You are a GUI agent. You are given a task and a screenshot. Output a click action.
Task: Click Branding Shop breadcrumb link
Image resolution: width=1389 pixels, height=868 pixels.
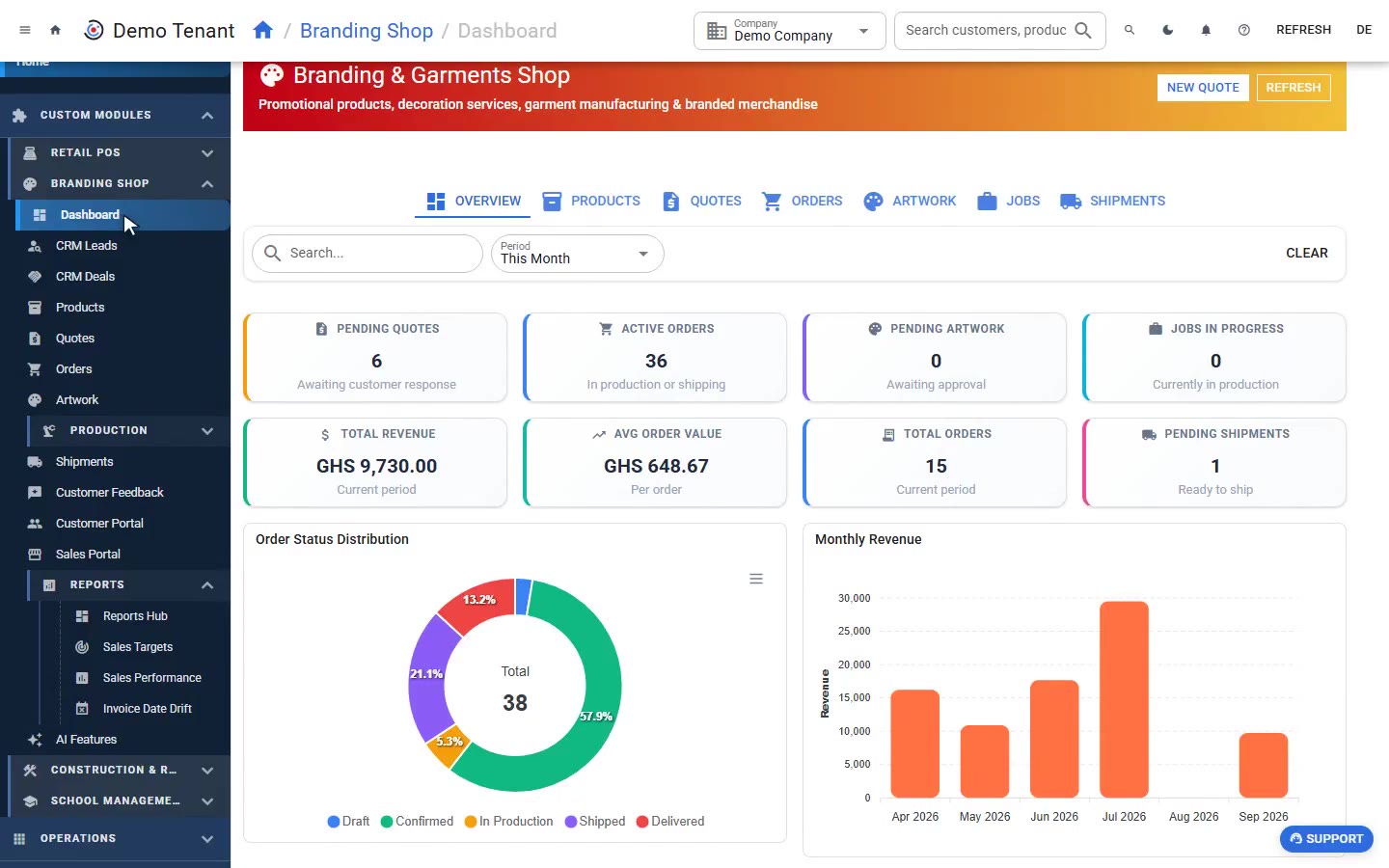tap(367, 30)
